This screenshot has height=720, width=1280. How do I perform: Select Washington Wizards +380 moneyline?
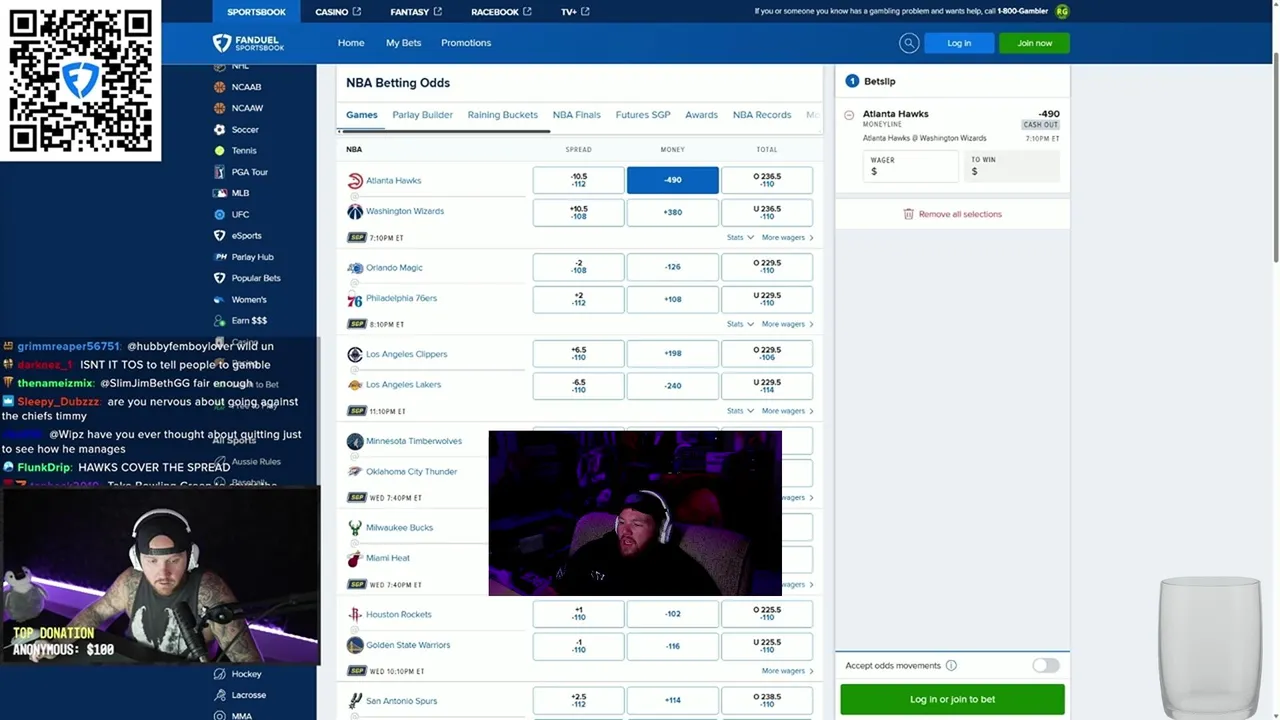(x=672, y=212)
